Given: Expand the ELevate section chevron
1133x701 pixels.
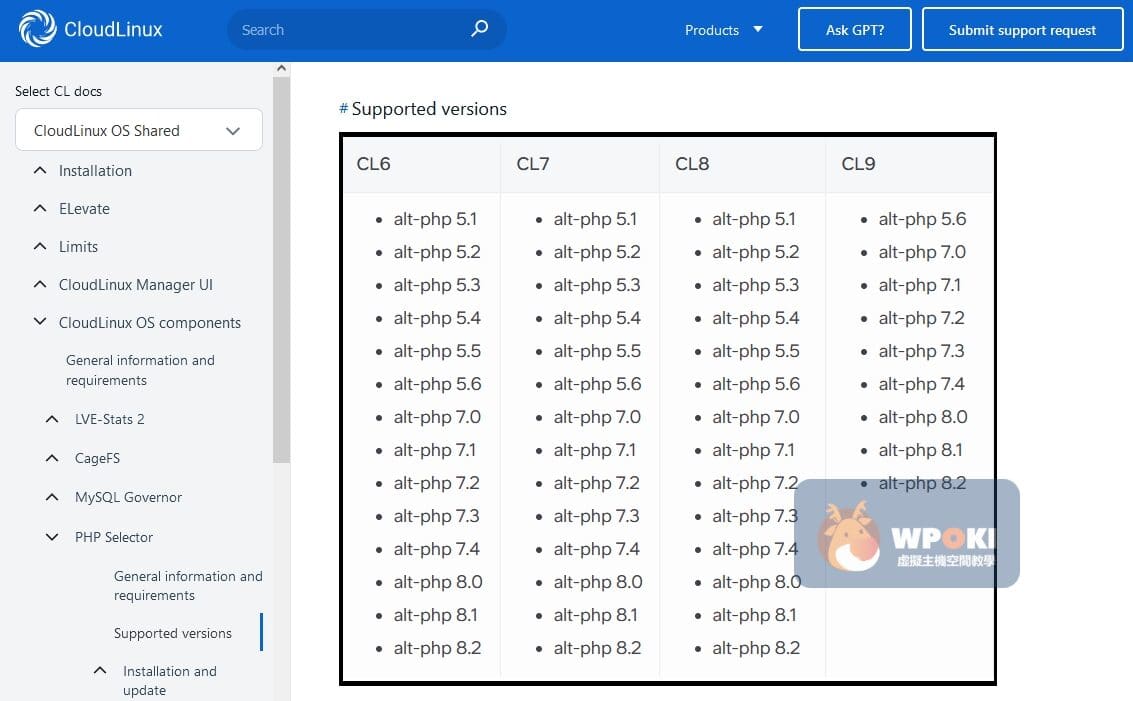Looking at the screenshot, I should point(40,209).
